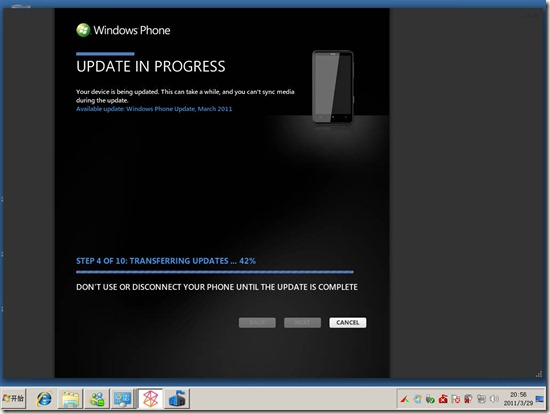The image size is (550, 414).
Task: Launch Internet Explorer from the taskbar
Action: (44, 399)
